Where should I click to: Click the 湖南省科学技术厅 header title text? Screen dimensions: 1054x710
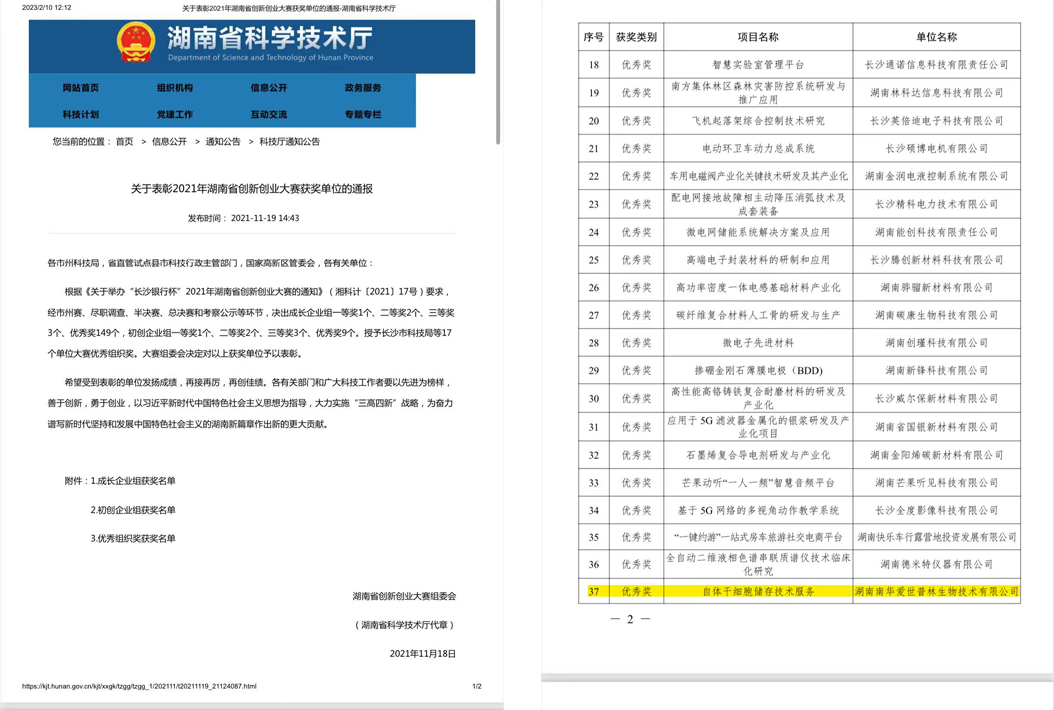tap(270, 39)
